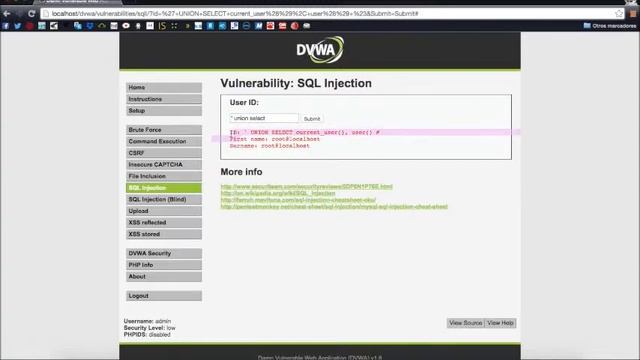
Task: Open the XSS reflected page
Action: point(164,223)
